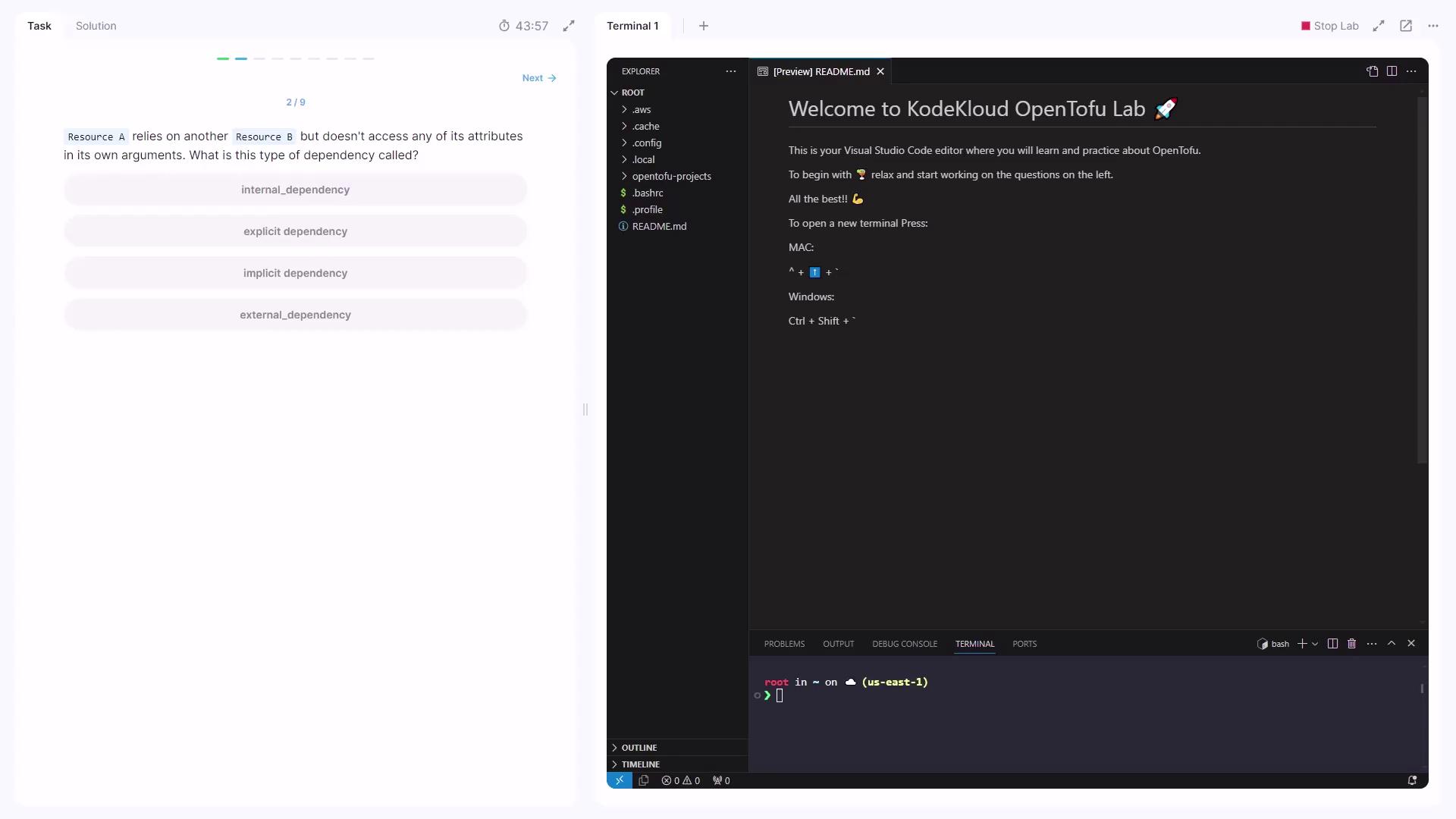Pick the 'internal_dependency' answer
The height and width of the screenshot is (819, 1456).
[295, 190]
